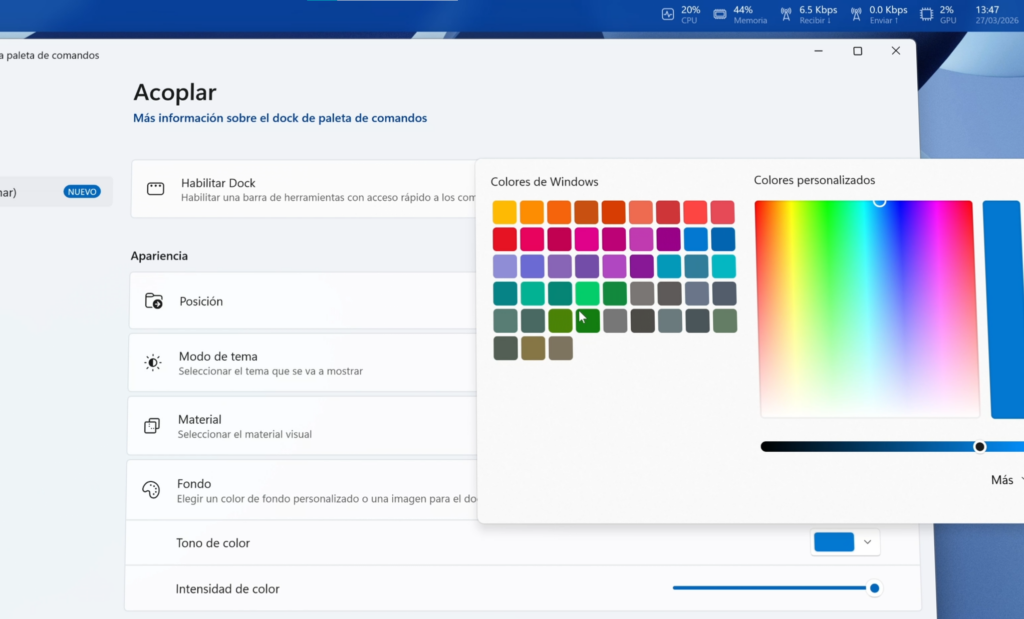
Task: Click the Habilitar Dock toolbar icon
Action: 154,187
